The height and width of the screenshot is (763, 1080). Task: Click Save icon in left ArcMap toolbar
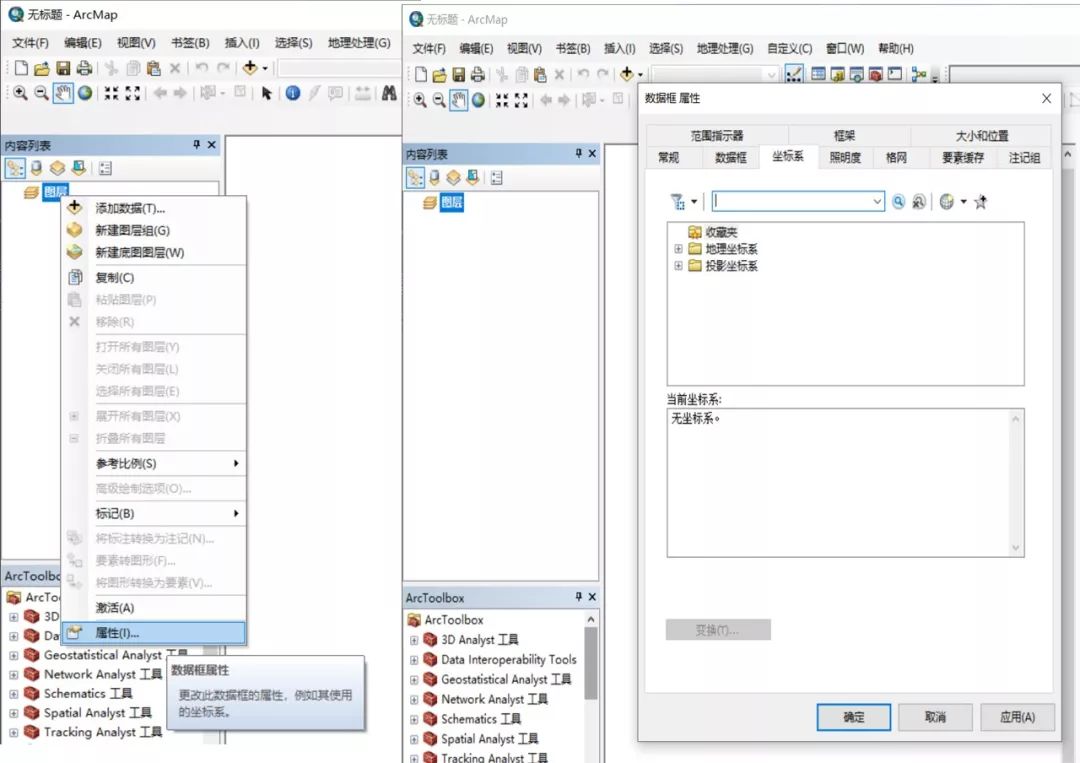pos(63,67)
